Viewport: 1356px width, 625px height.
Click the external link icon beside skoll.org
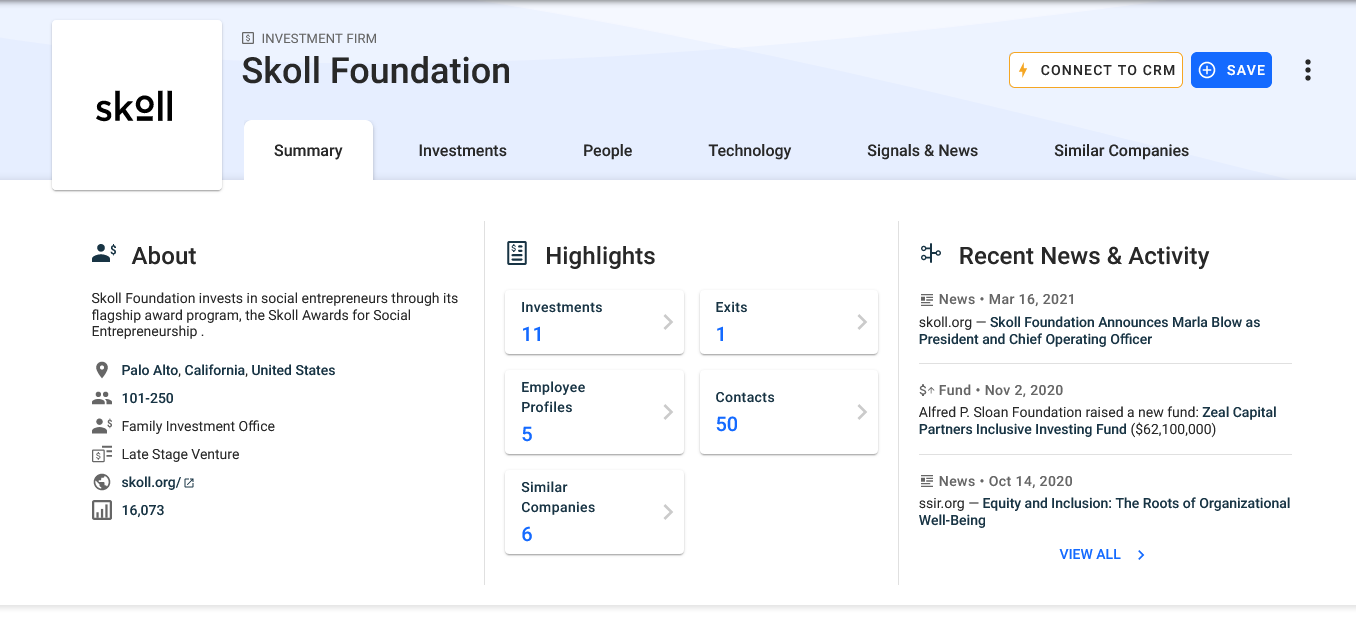pos(189,483)
